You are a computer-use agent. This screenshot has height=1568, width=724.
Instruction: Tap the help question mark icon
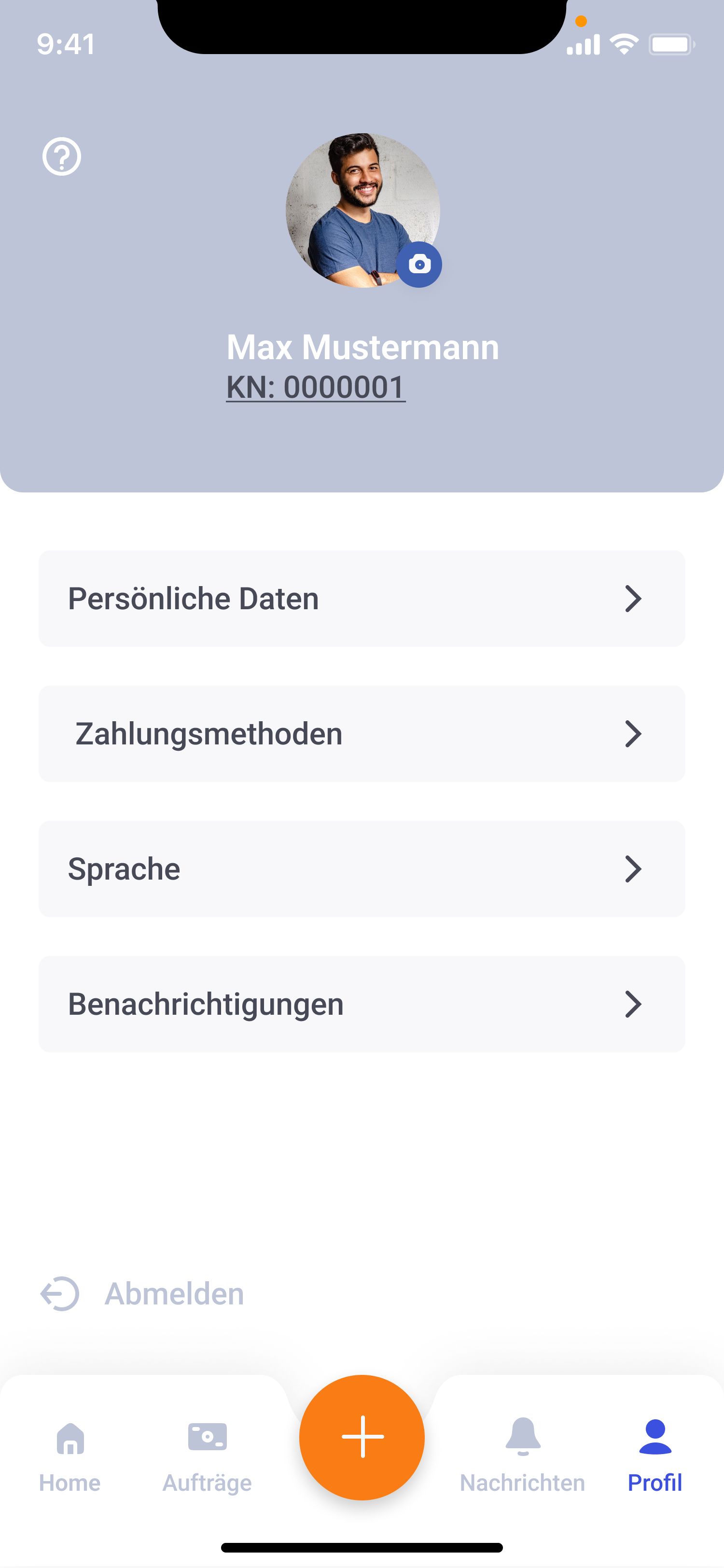click(x=61, y=156)
